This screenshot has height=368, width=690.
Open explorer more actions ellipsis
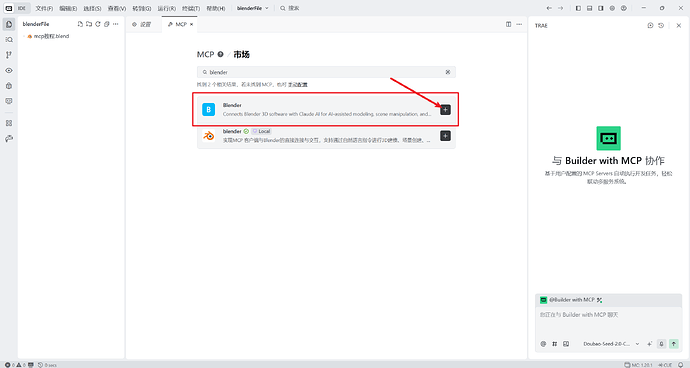coord(116,24)
